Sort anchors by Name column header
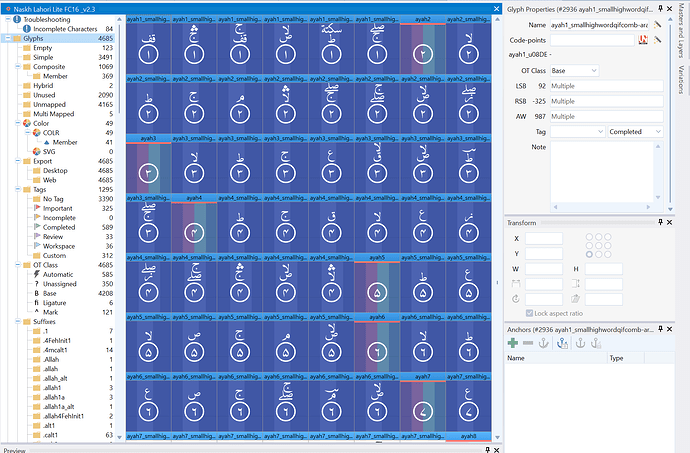Viewport: 690px width, 453px height. (x=556, y=358)
